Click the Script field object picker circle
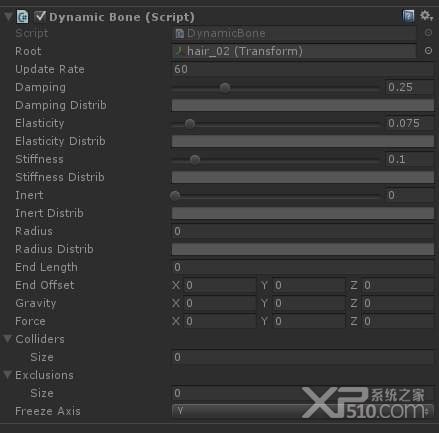Screen dimensions: 439x433 coord(428,33)
